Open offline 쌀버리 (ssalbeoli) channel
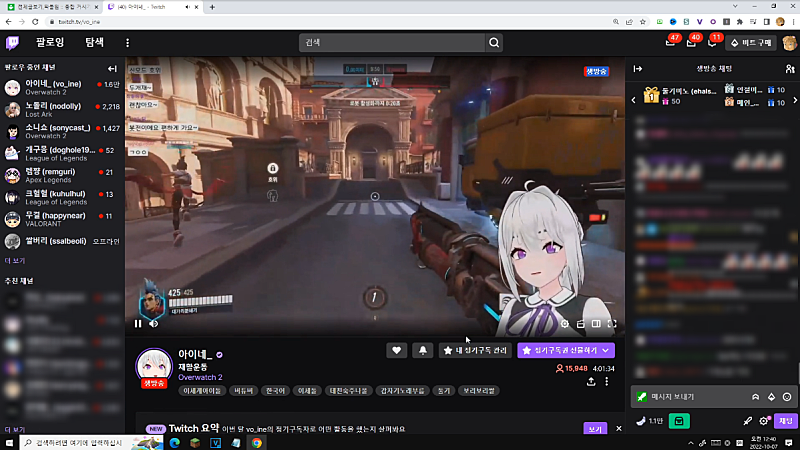 pos(62,241)
